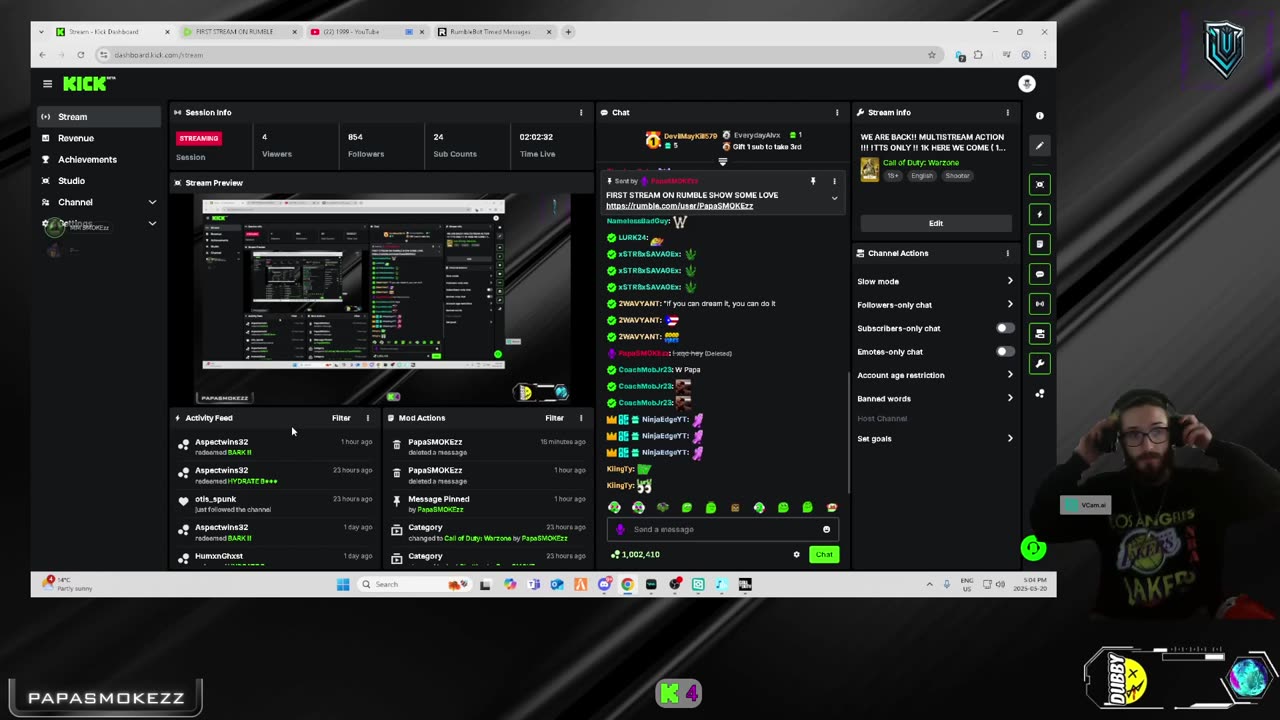Toggle the channel actions widget icon
The image size is (1280, 720).
click(x=1039, y=334)
